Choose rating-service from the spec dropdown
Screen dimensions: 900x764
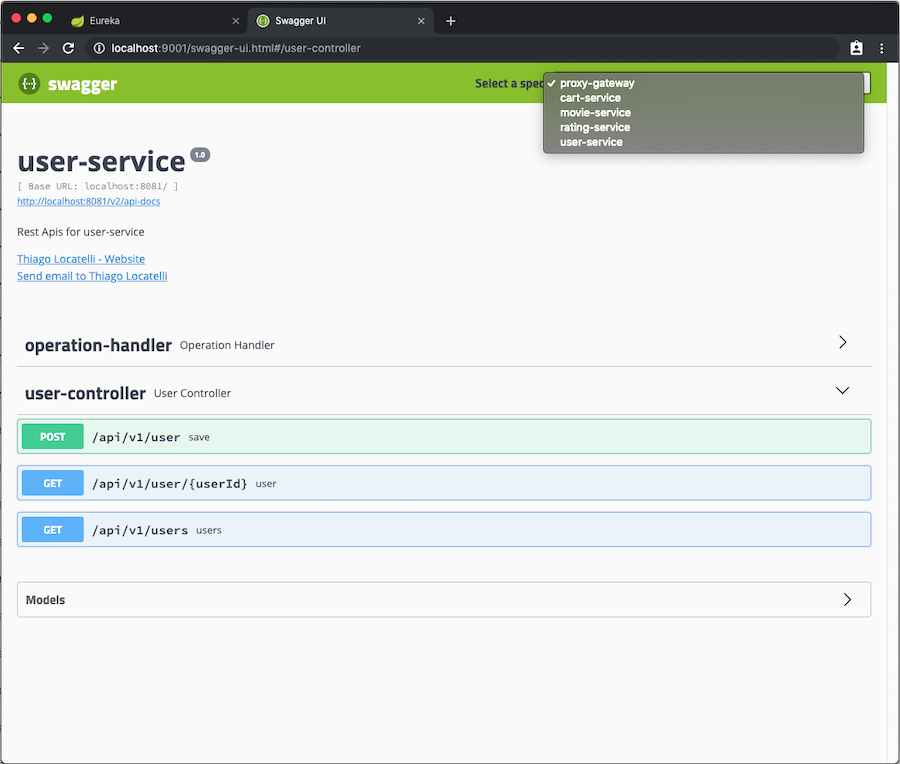click(x=703, y=127)
